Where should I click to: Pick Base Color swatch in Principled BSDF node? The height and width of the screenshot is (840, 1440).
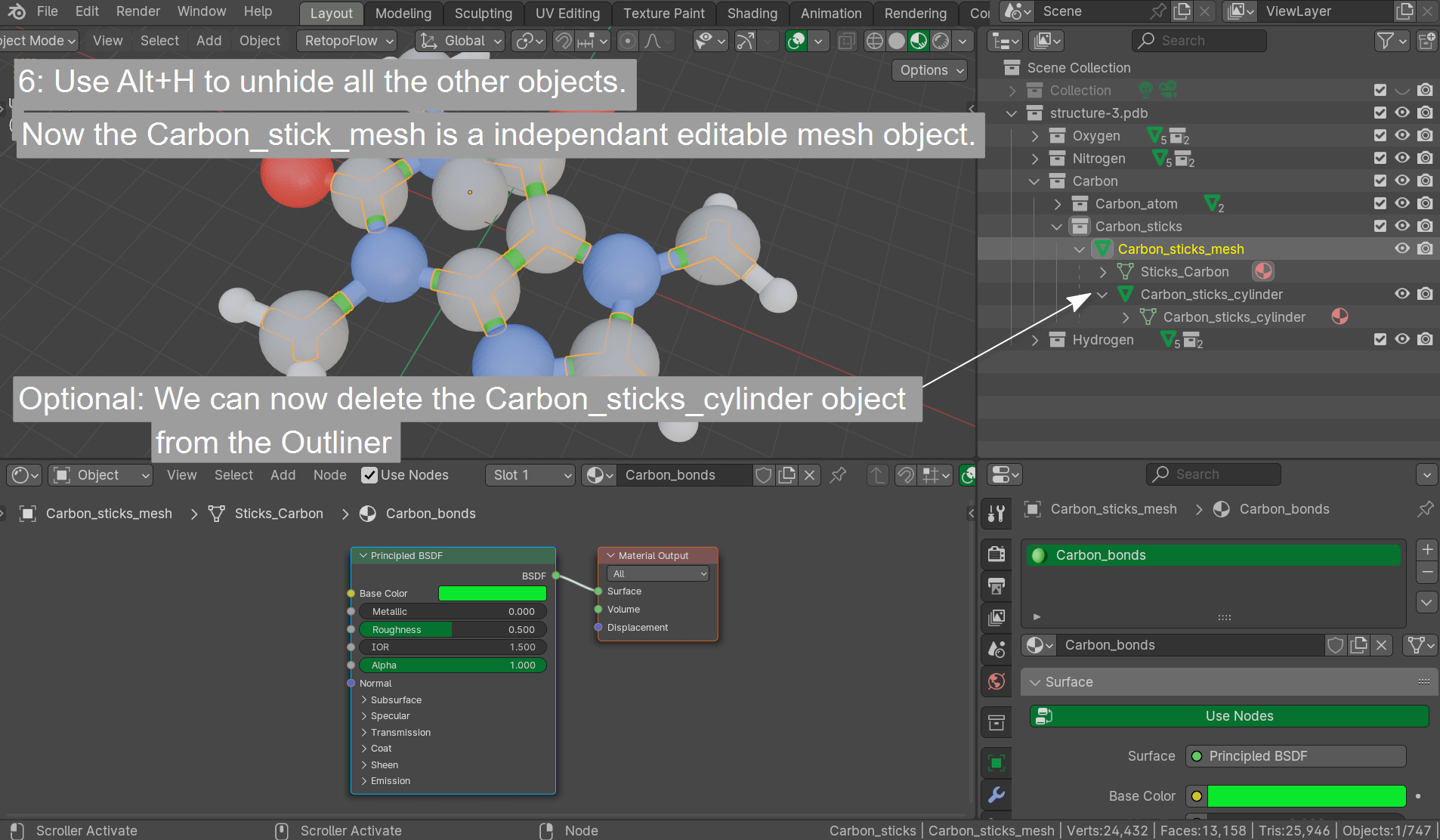tap(493, 594)
